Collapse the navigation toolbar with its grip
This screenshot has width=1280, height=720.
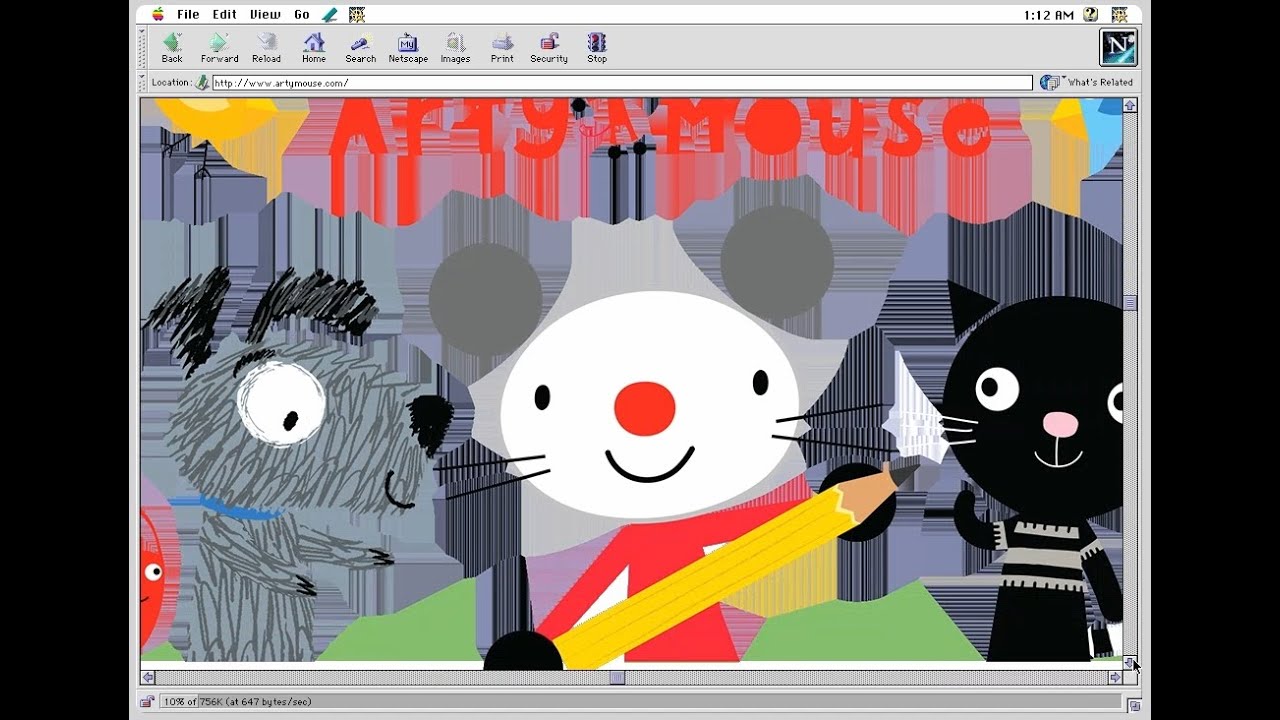pos(143,47)
